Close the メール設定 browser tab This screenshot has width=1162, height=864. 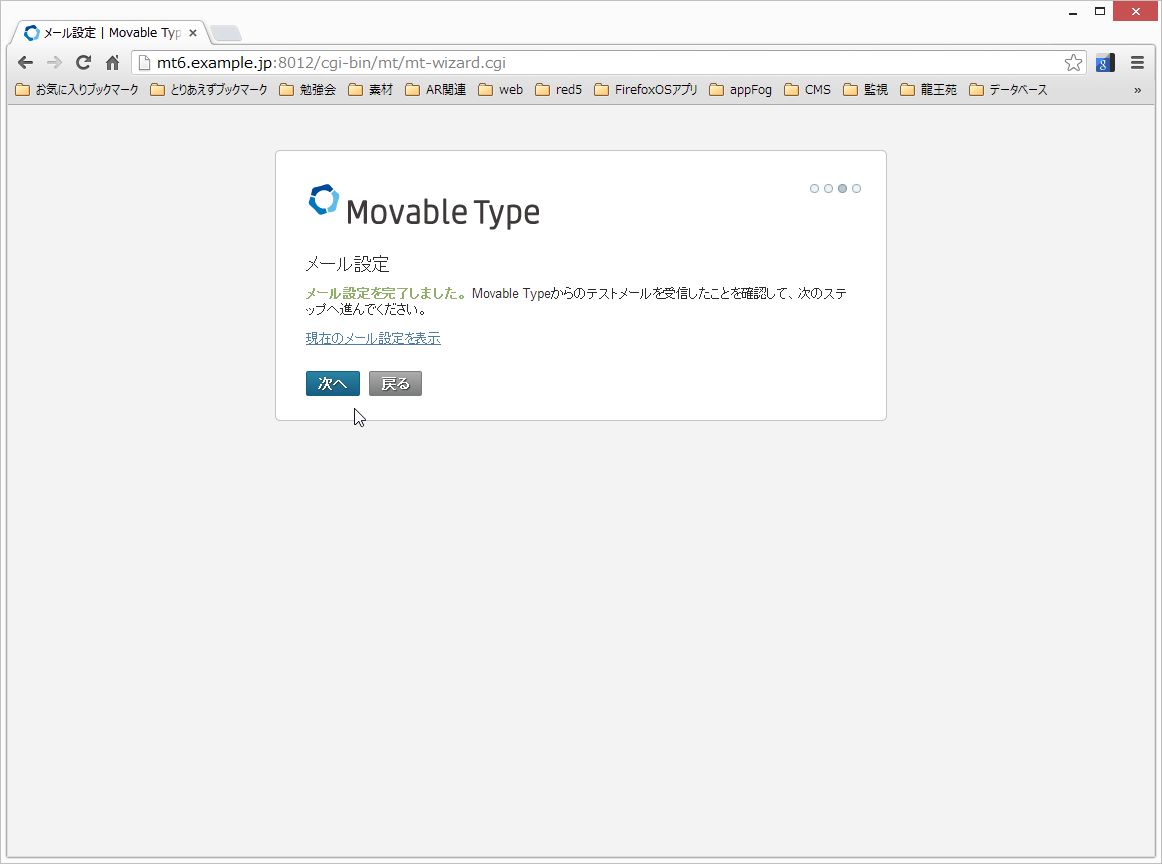pyautogui.click(x=193, y=33)
